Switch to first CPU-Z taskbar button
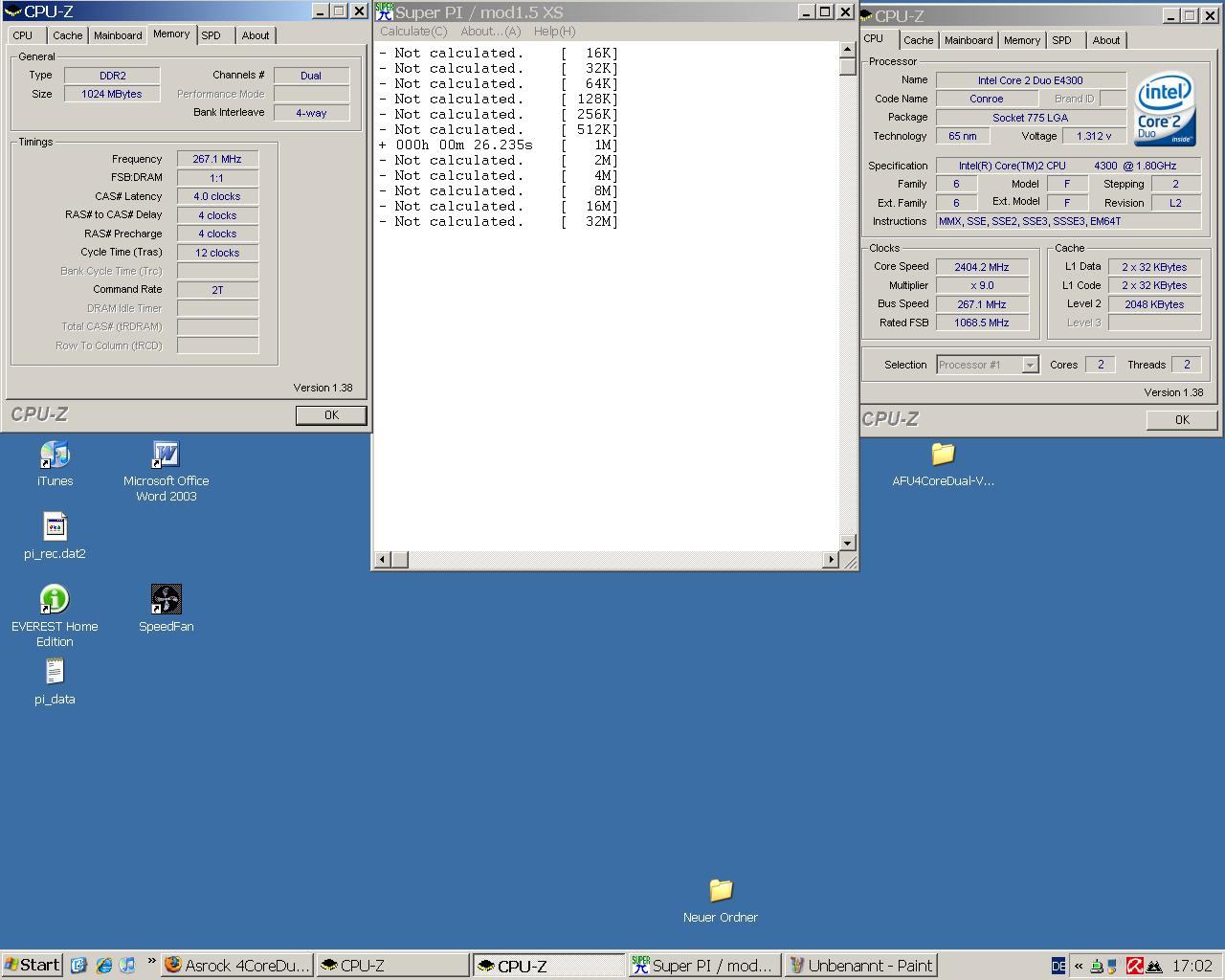Screen dimensions: 1225x980 click(x=392, y=965)
